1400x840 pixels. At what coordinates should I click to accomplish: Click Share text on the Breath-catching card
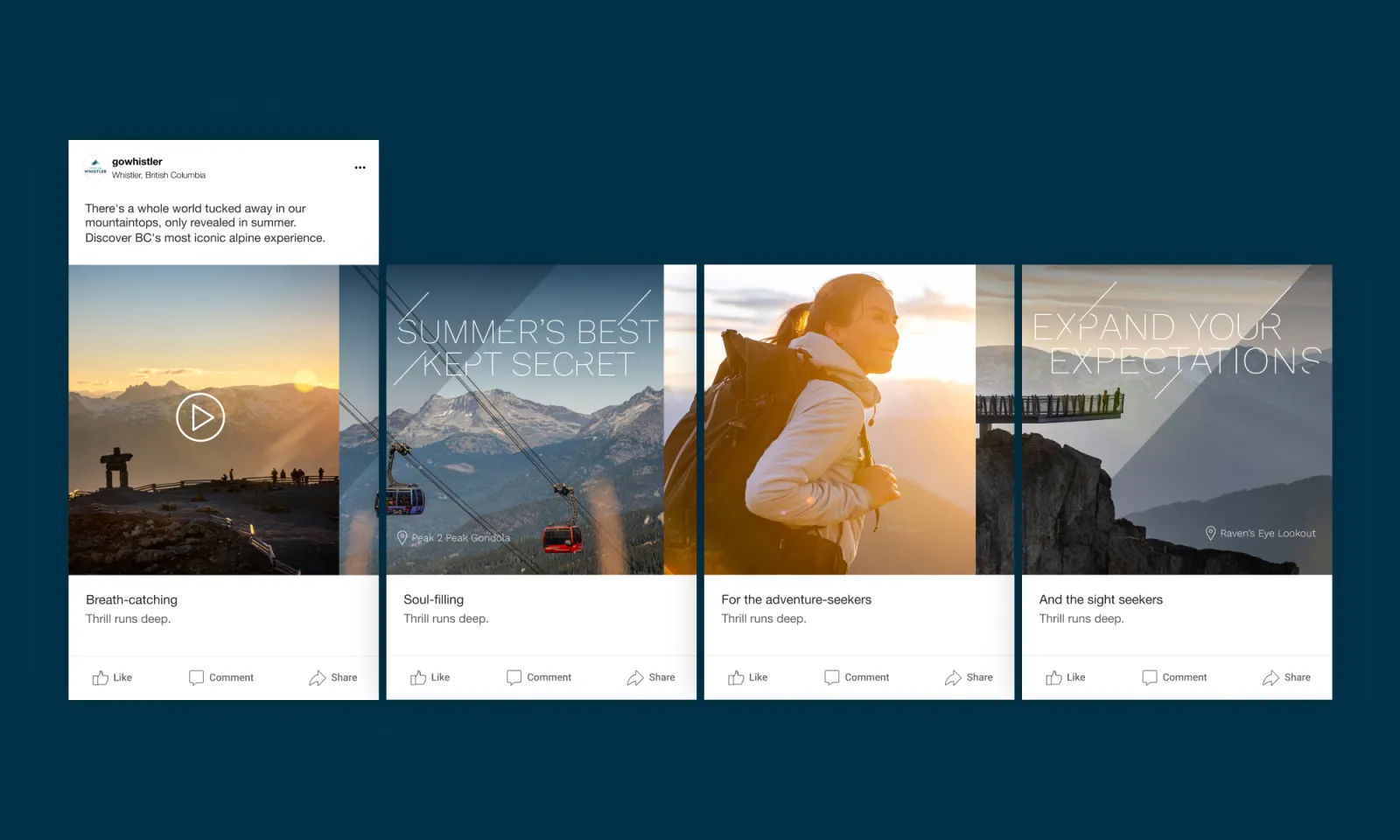(342, 677)
